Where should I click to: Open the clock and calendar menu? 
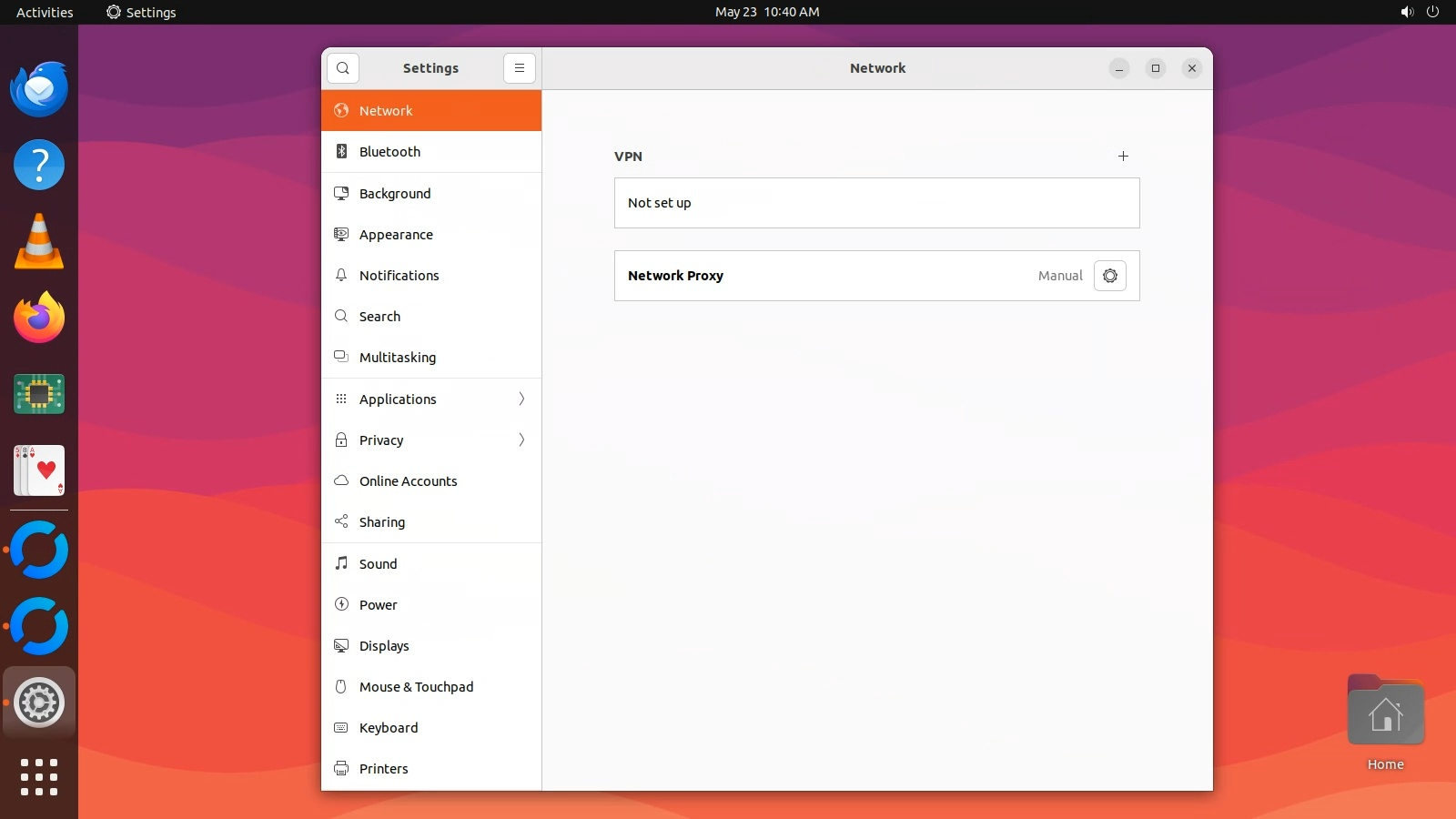pyautogui.click(x=766, y=12)
